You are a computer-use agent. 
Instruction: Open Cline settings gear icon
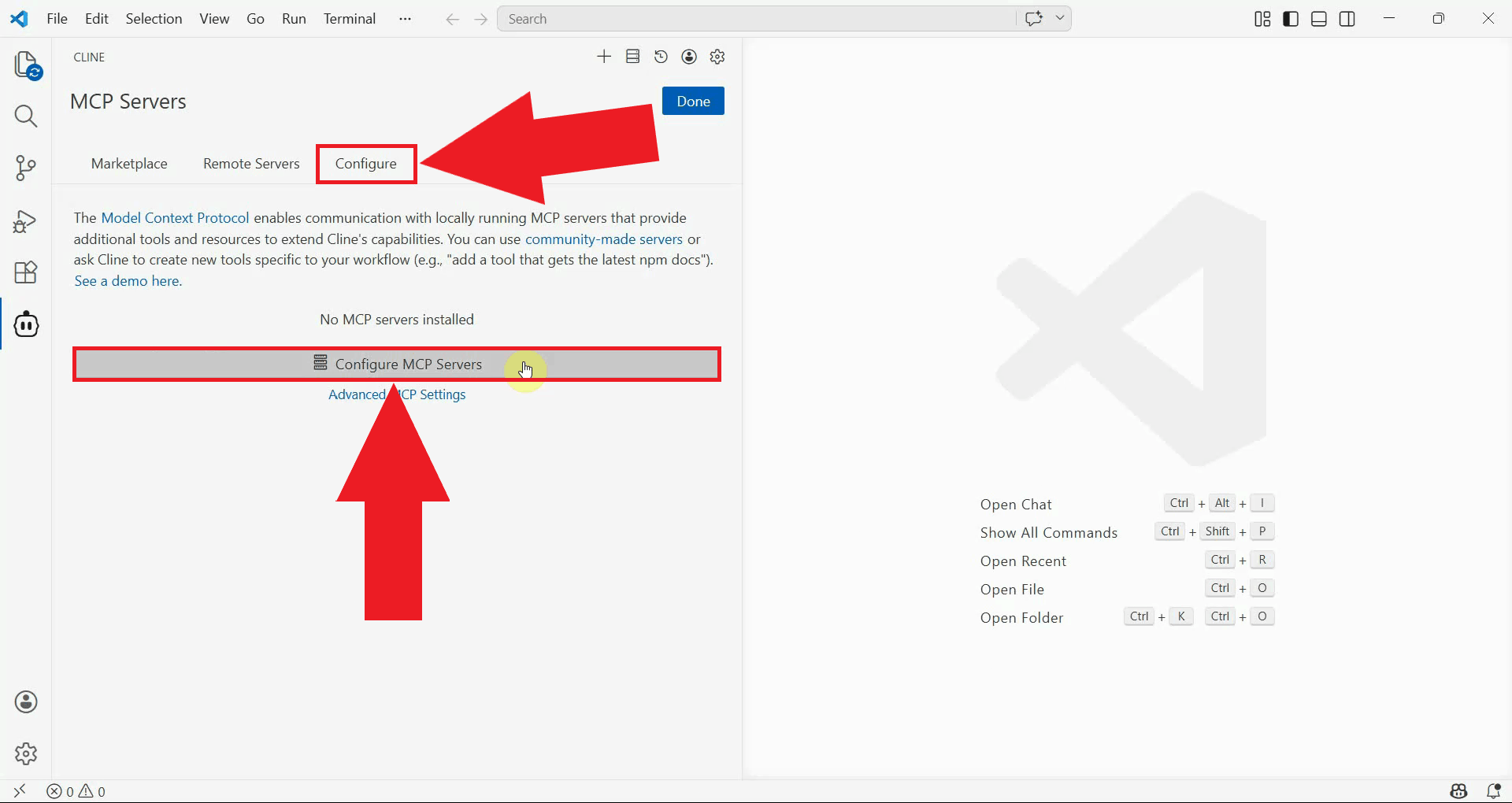click(717, 57)
